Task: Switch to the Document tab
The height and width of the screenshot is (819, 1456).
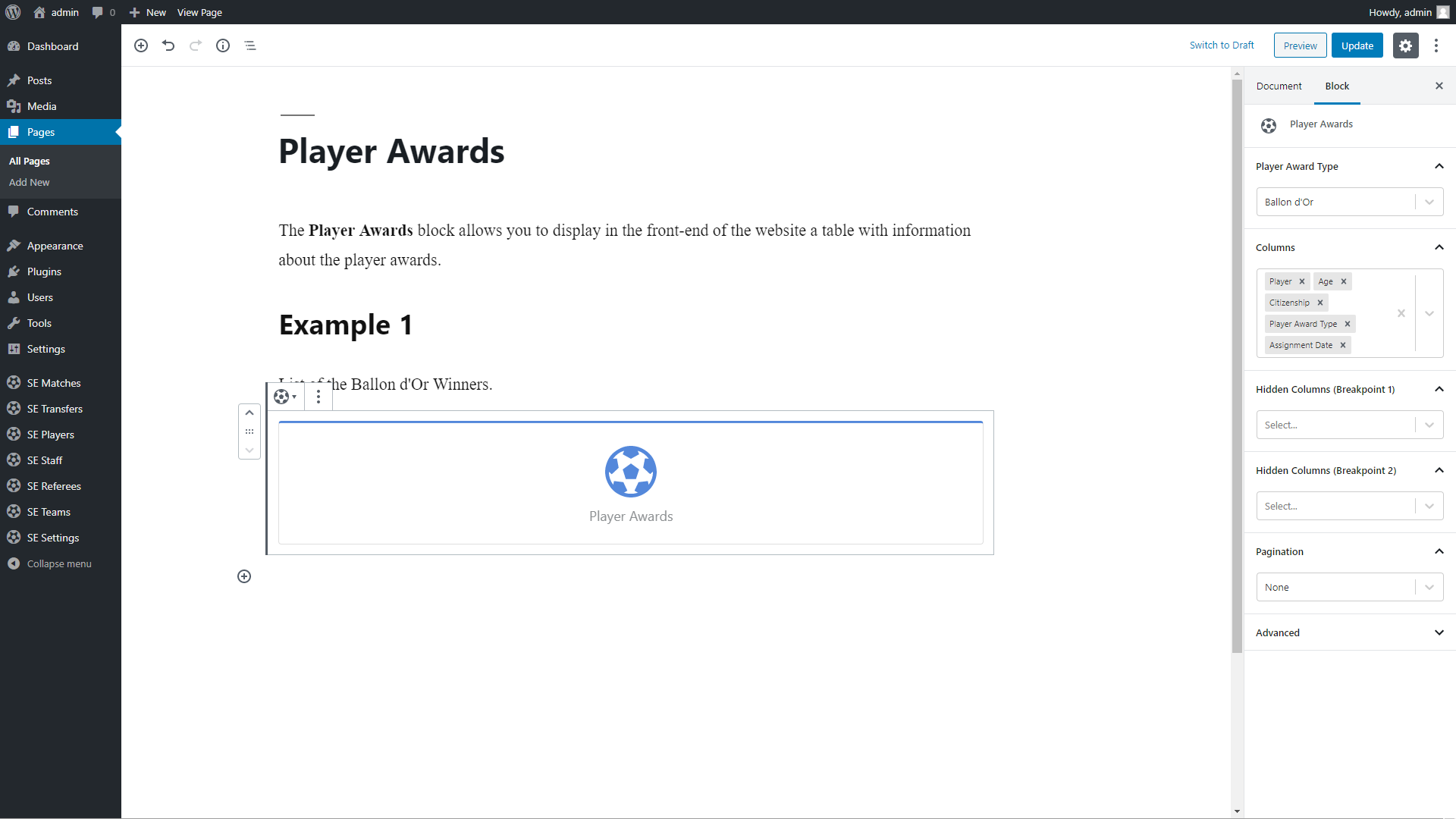Action: tap(1279, 86)
